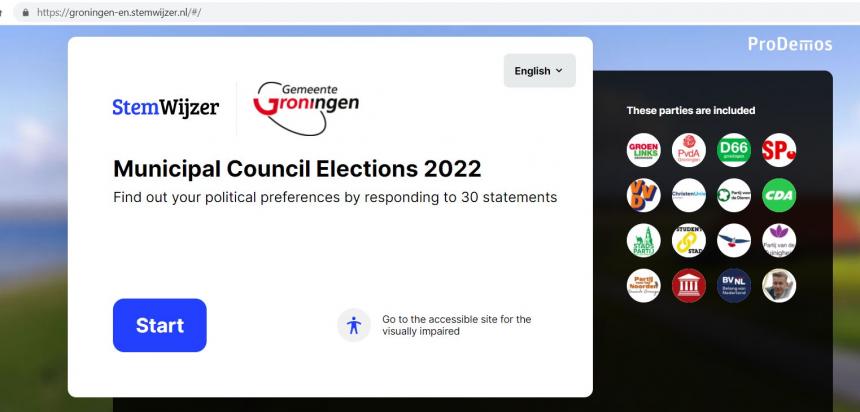
Task: Click the Partij voor de Dieren icon
Action: pos(734,195)
